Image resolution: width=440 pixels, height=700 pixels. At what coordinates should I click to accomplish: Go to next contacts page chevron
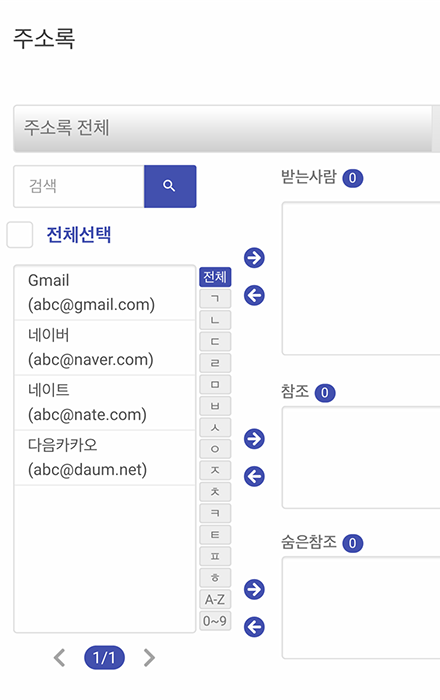pos(149,657)
